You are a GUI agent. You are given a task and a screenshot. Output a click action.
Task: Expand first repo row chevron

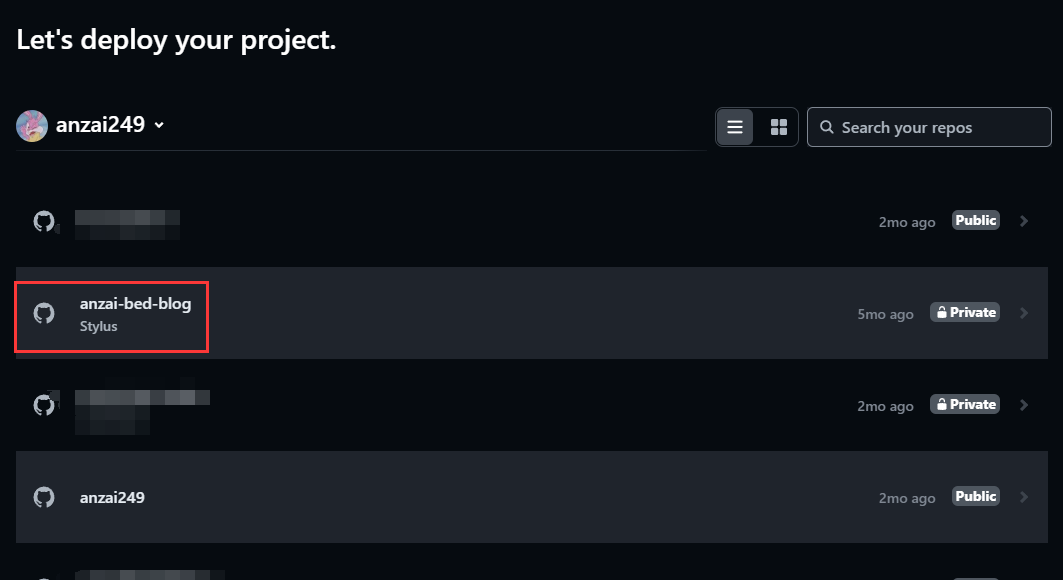coord(1023,221)
